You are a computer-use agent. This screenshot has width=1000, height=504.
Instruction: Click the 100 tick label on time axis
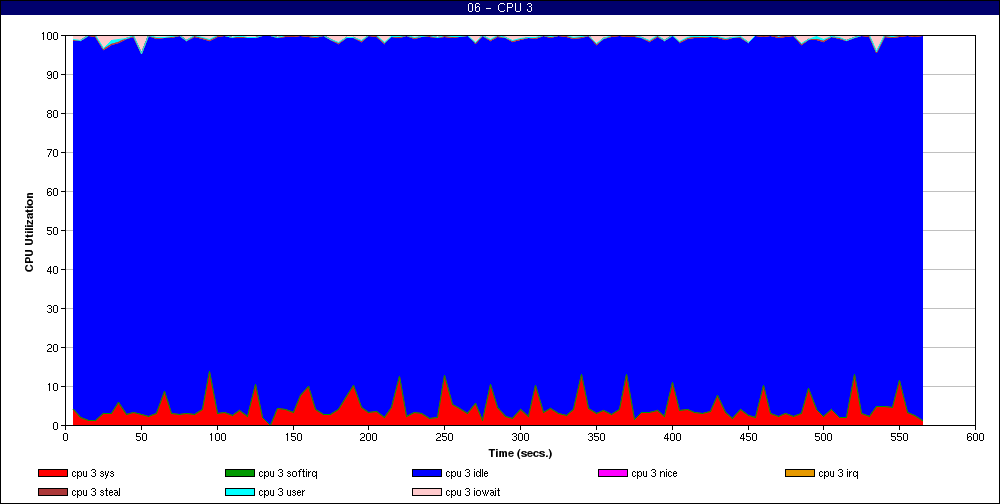(217, 437)
